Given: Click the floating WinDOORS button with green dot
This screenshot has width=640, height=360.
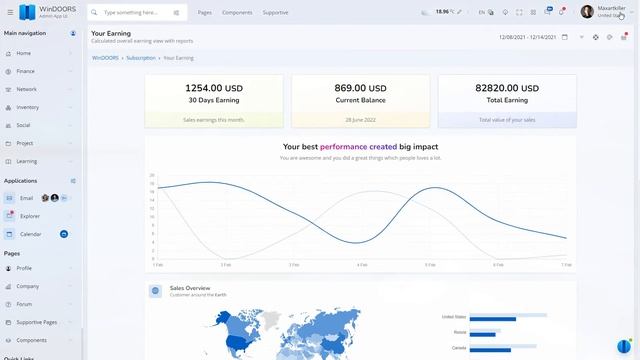Looking at the screenshot, I should 624,346.
